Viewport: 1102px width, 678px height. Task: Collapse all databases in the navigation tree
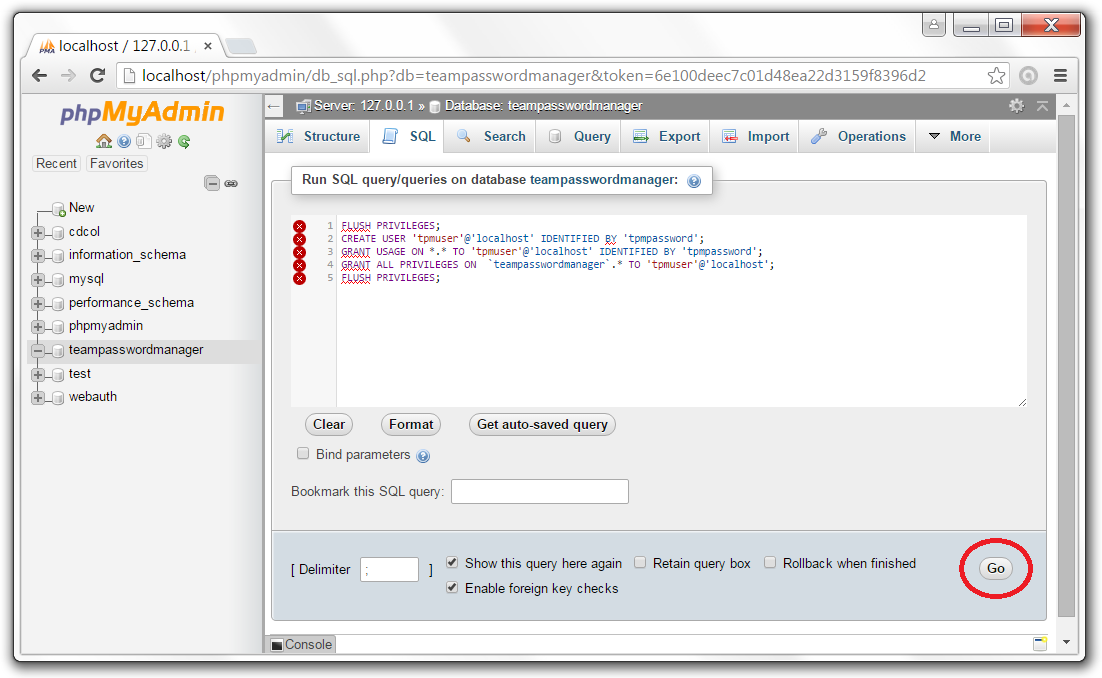tap(212, 183)
